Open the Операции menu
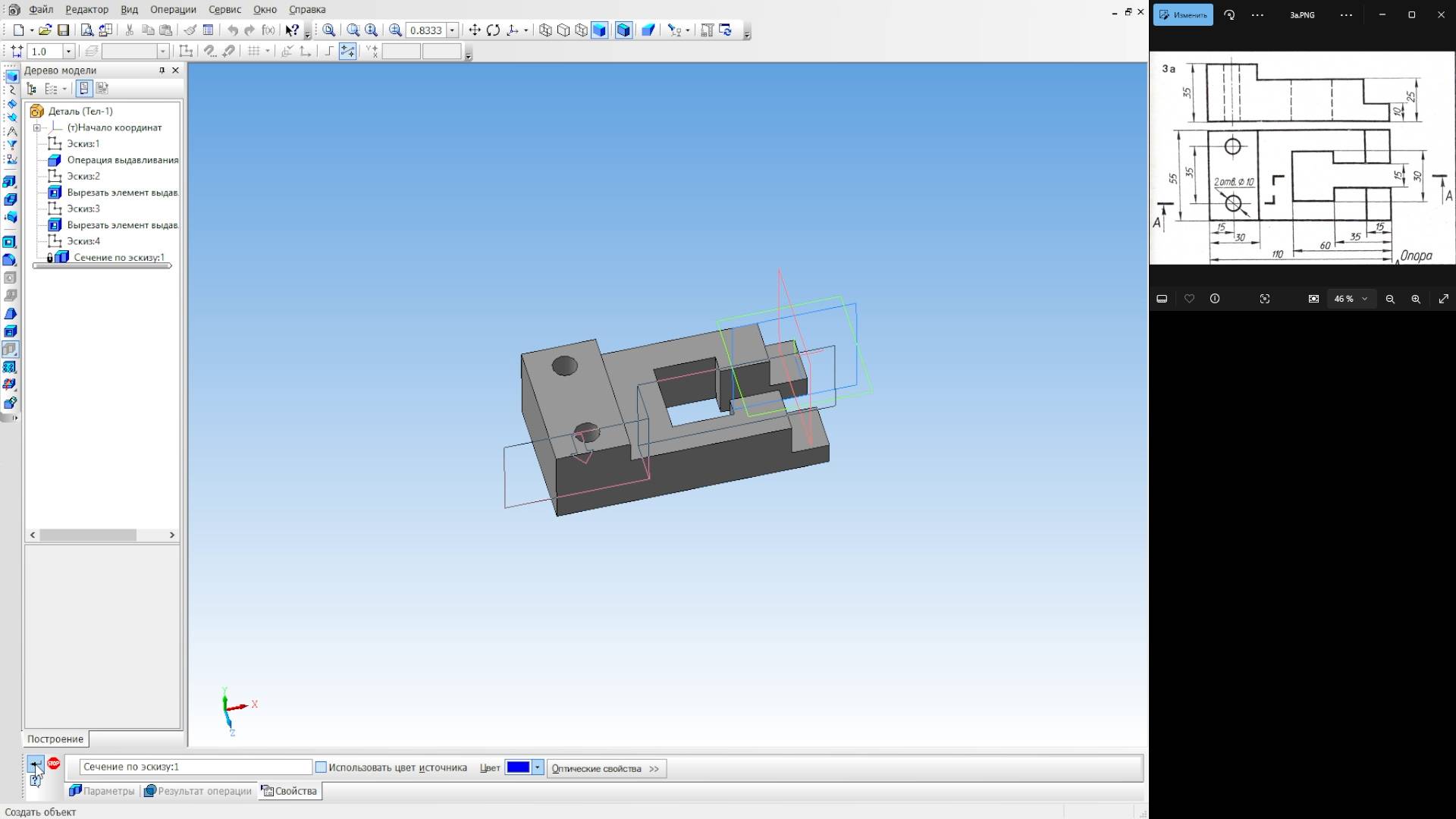 [x=173, y=10]
